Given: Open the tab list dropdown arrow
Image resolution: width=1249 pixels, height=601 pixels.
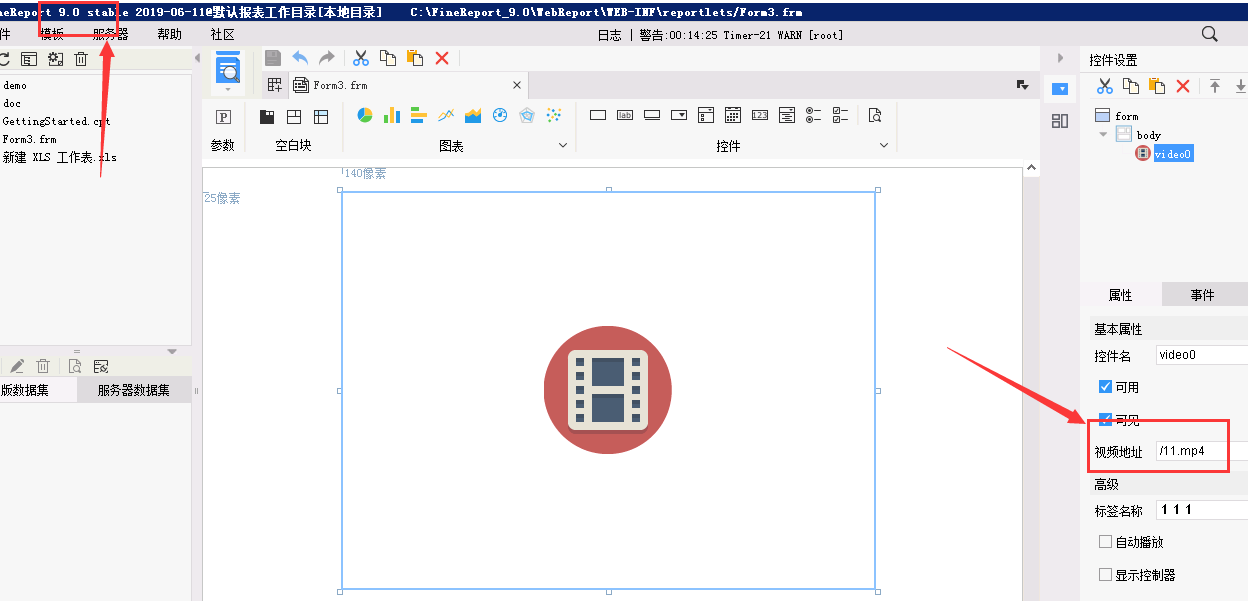Looking at the screenshot, I should click(1022, 85).
